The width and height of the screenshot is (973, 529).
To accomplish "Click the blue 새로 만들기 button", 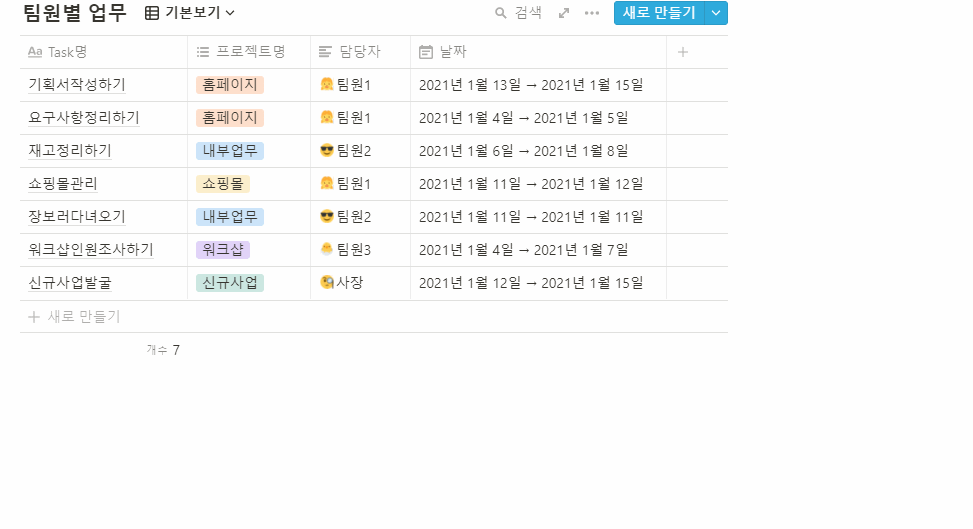I will [x=659, y=13].
